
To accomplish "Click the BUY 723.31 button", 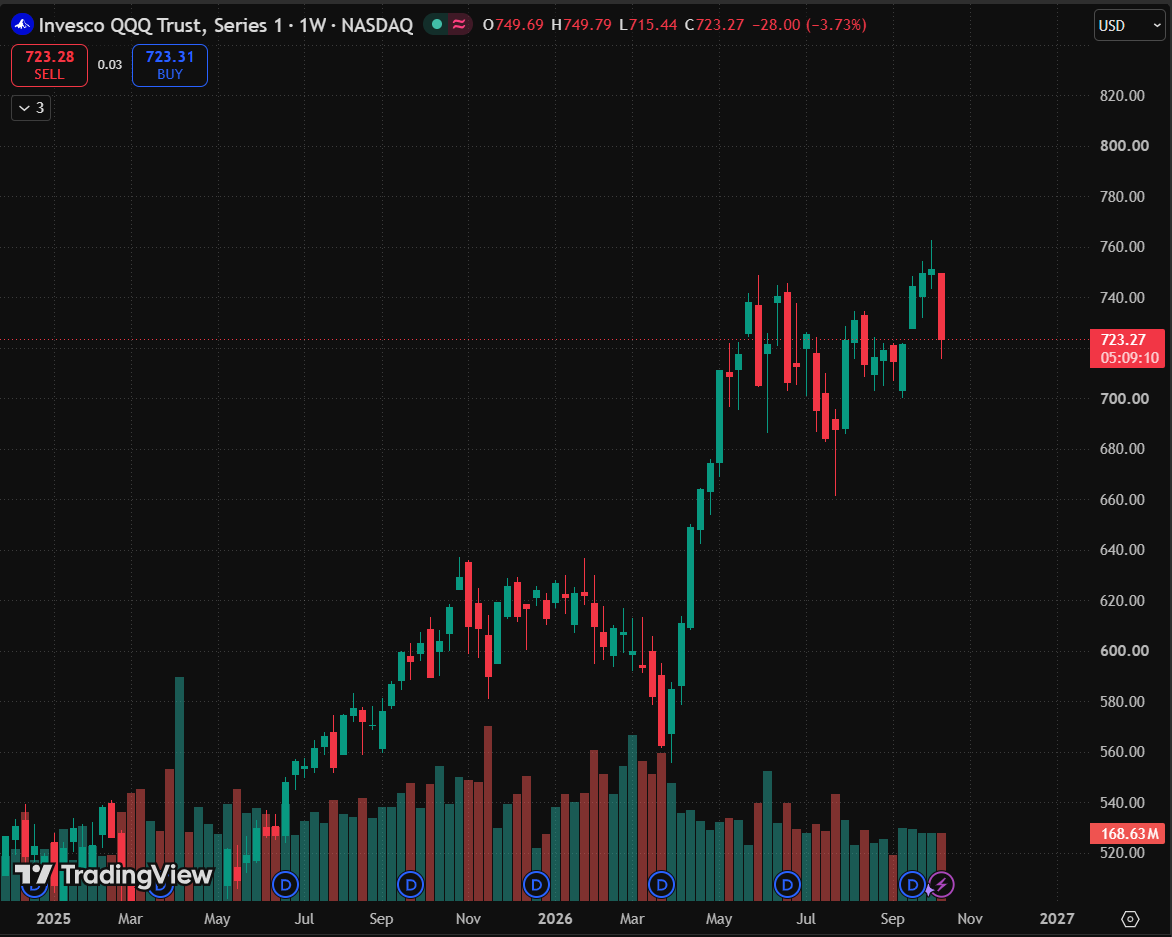I will (x=170, y=65).
